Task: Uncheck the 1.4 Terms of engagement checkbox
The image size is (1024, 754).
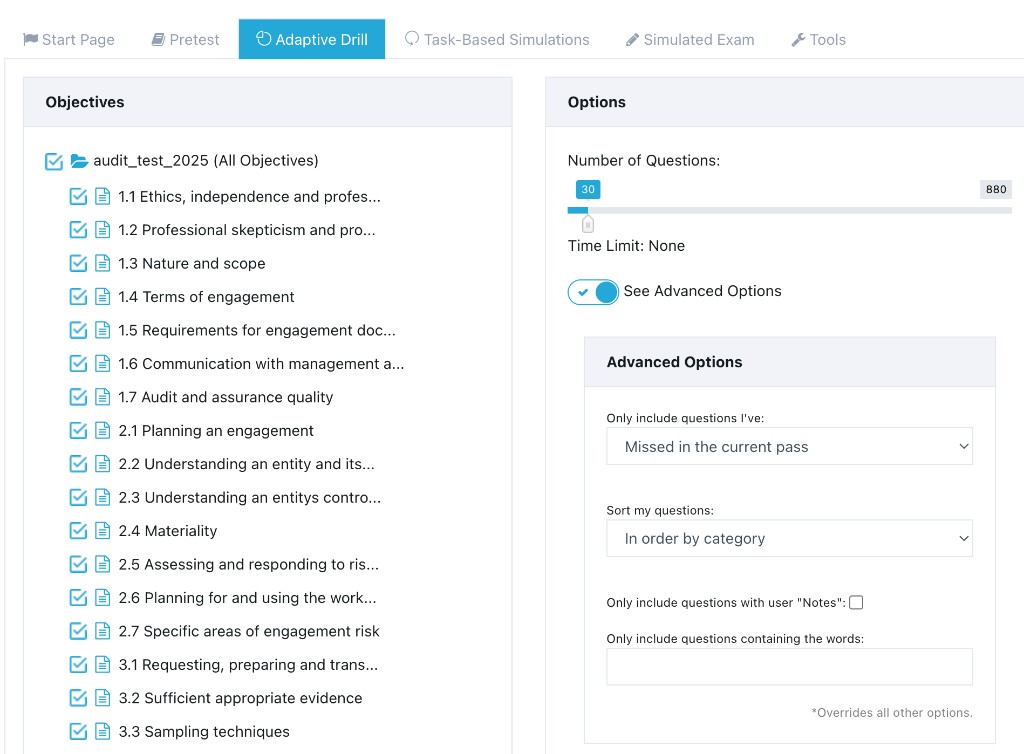Action: coord(78,297)
